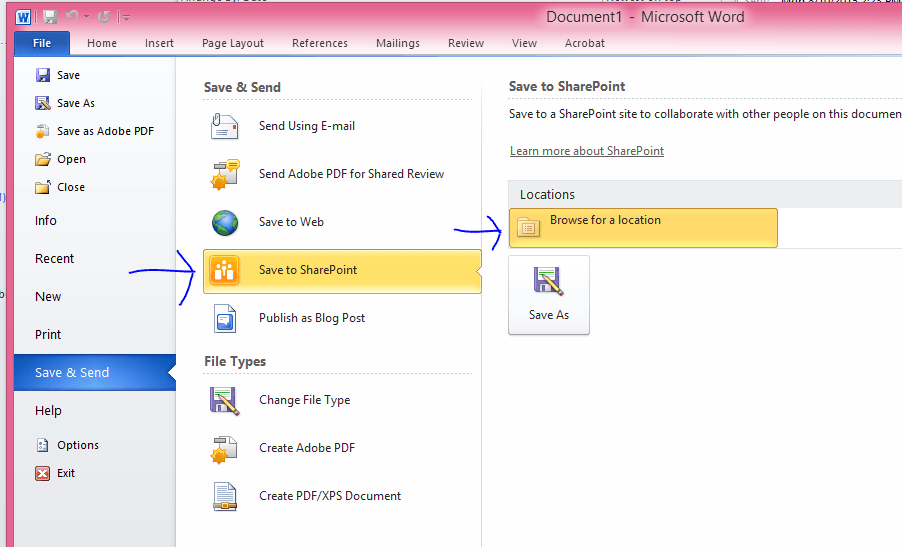
Task: Click the 'Save as Adobe PDF' label
Action: tap(105, 131)
